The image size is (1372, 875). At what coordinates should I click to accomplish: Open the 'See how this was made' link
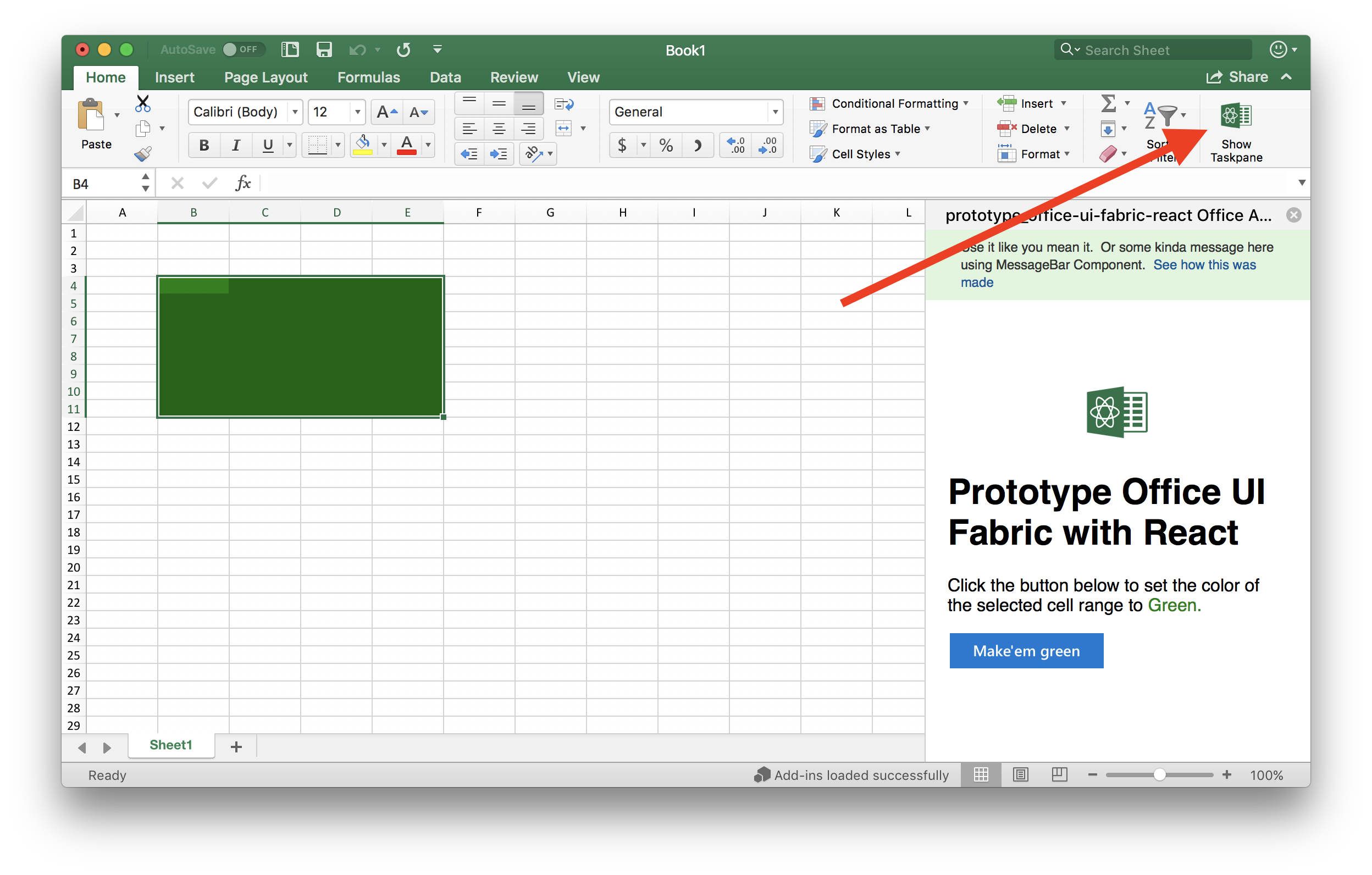pos(1204,265)
